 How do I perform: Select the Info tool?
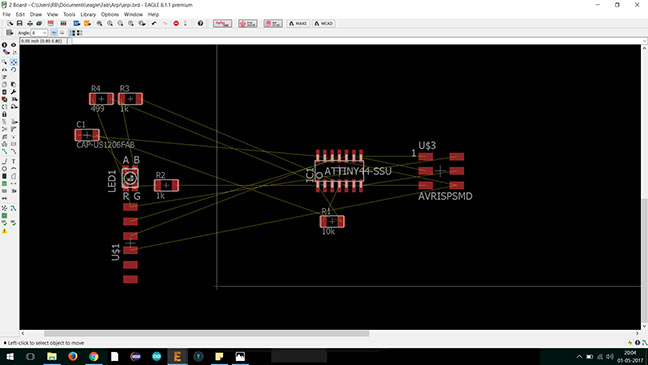pos(4,45)
